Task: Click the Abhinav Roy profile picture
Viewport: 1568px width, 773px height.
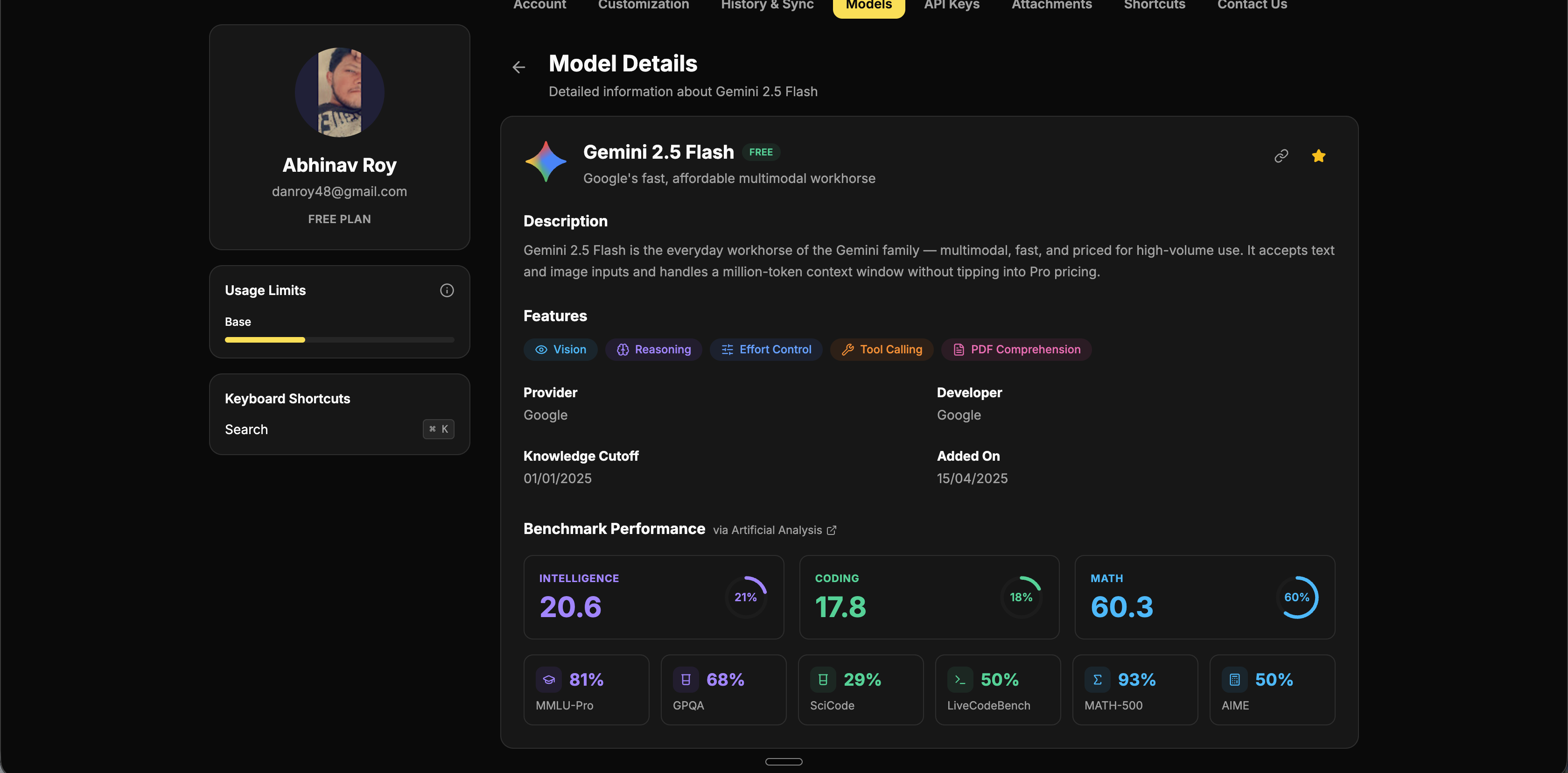Action: (x=340, y=92)
